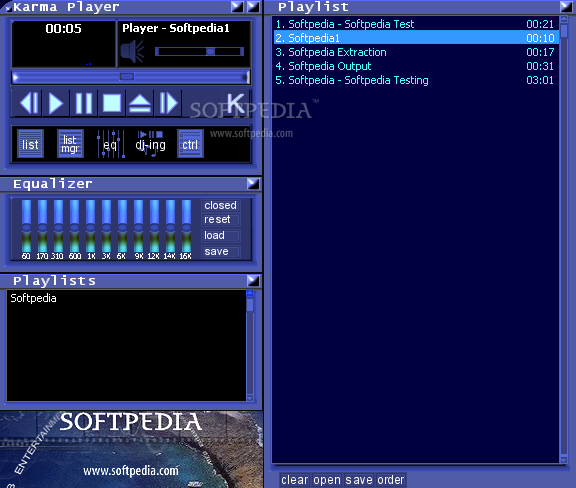Select the Softpedia entry in Playlists
Image resolution: width=576 pixels, height=488 pixels.
coord(33,298)
